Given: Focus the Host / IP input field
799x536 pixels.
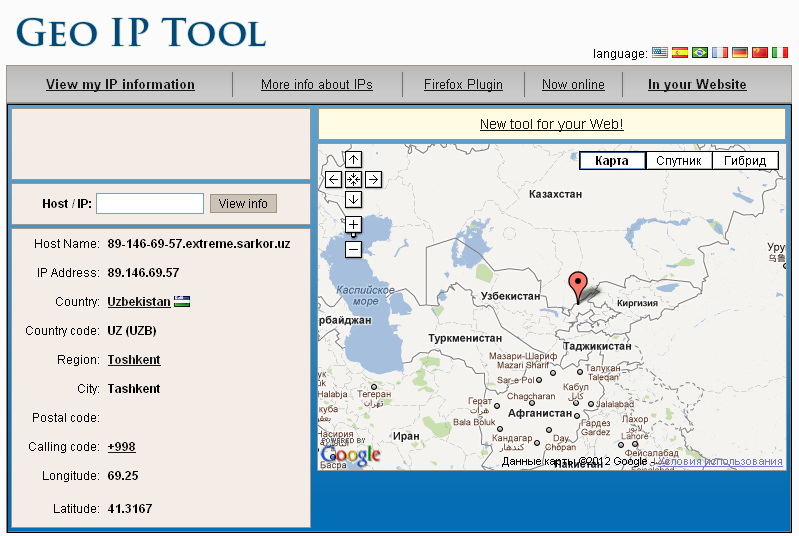Looking at the screenshot, I should point(150,203).
